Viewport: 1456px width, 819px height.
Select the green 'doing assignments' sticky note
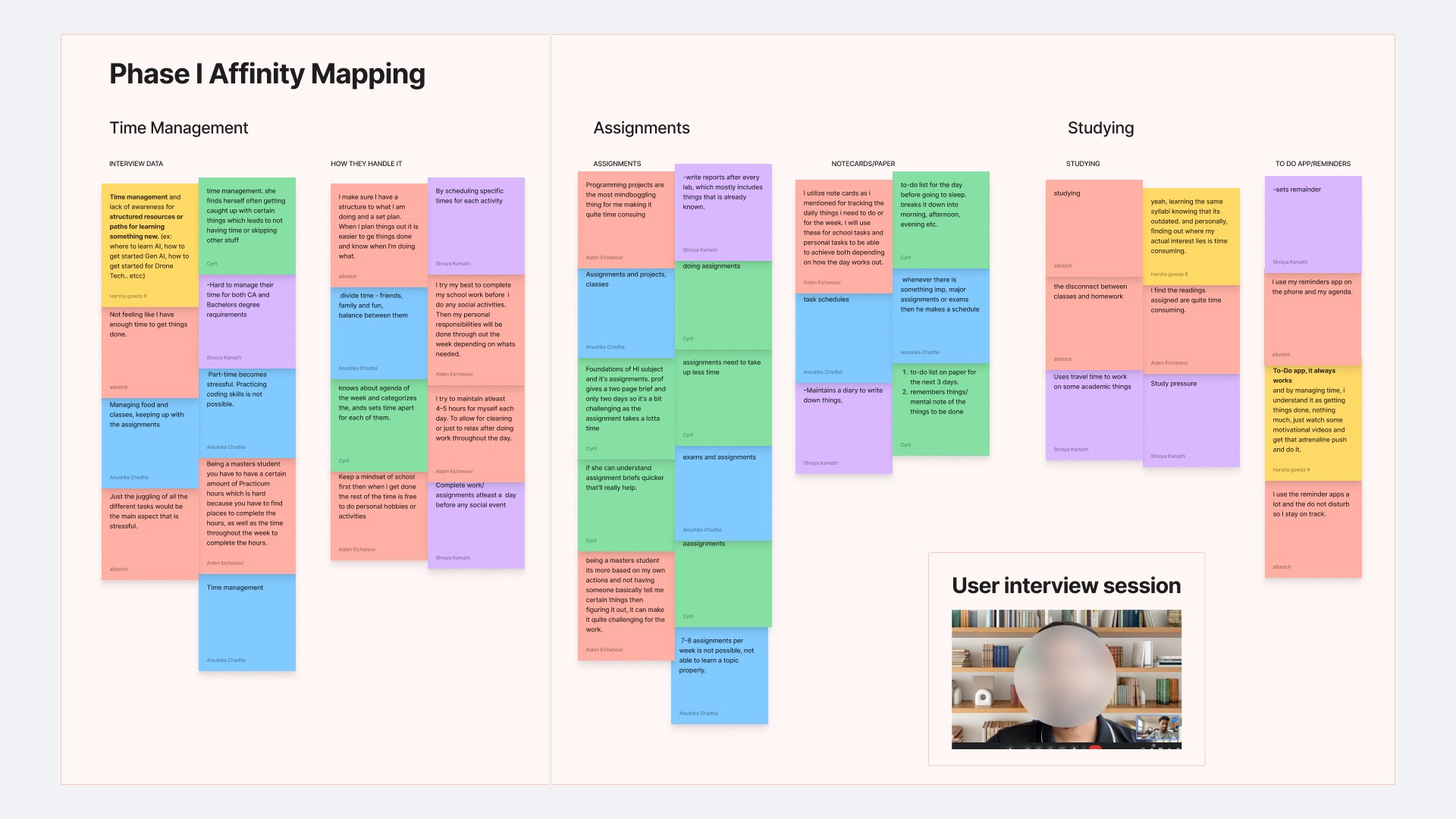click(x=723, y=305)
